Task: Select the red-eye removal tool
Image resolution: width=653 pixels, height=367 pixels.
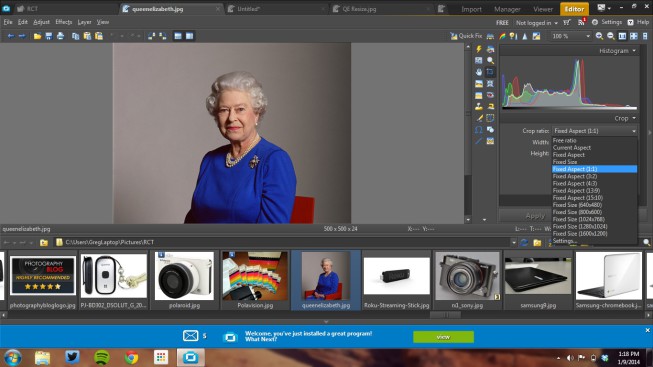Action: (x=490, y=95)
